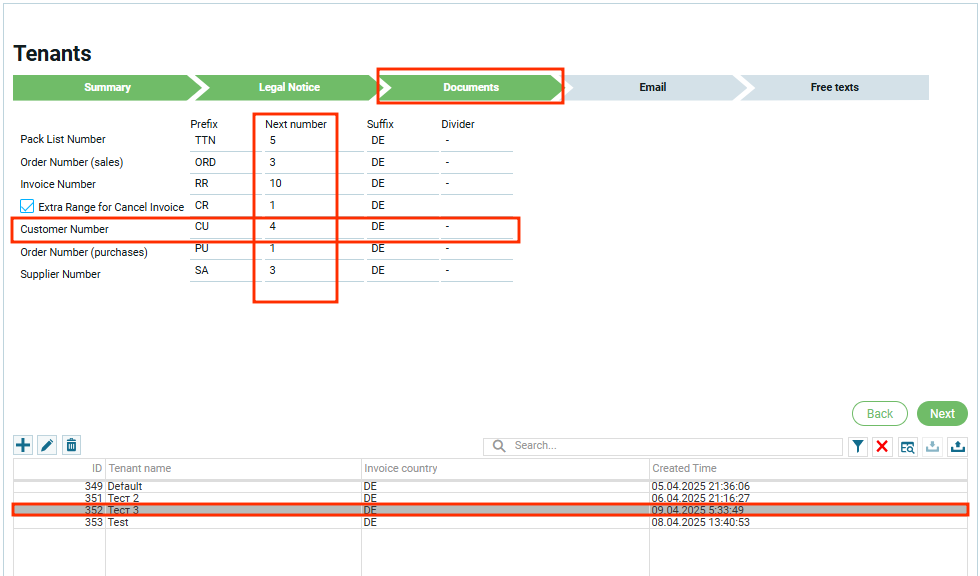Click the filter funnel icon
980x576 pixels.
pyautogui.click(x=858, y=447)
